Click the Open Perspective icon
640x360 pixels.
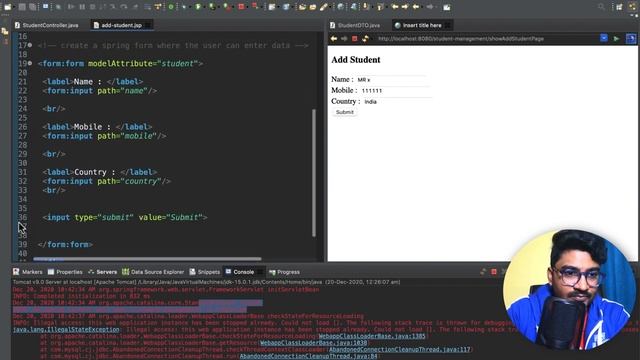[620, 7]
